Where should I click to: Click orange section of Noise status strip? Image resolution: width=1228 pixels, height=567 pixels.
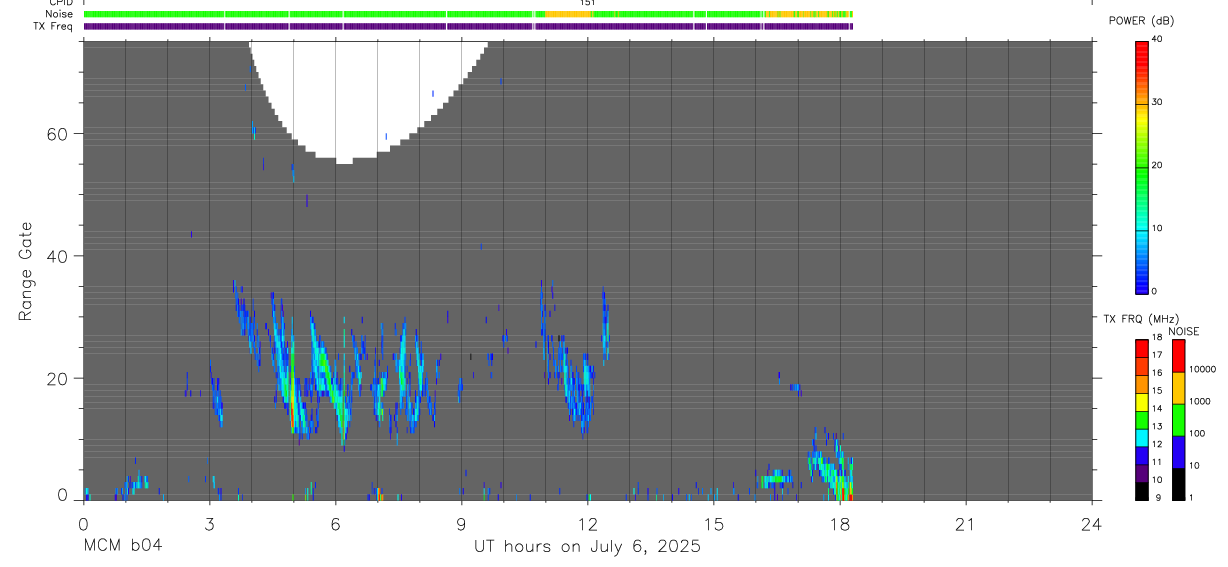[x=570, y=14]
